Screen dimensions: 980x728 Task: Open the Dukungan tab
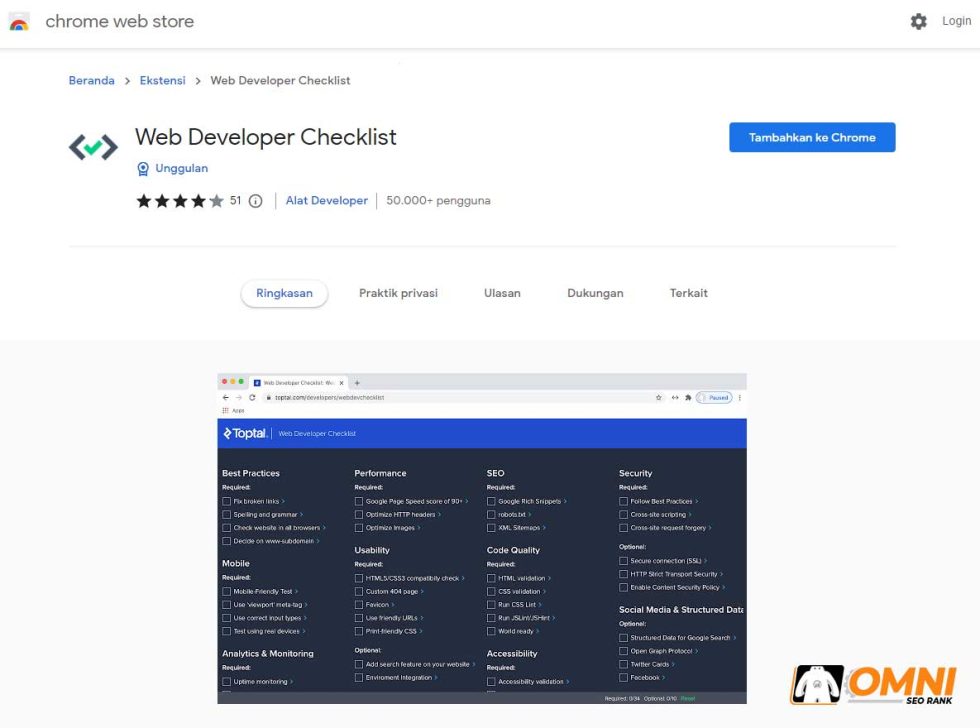[x=595, y=293]
